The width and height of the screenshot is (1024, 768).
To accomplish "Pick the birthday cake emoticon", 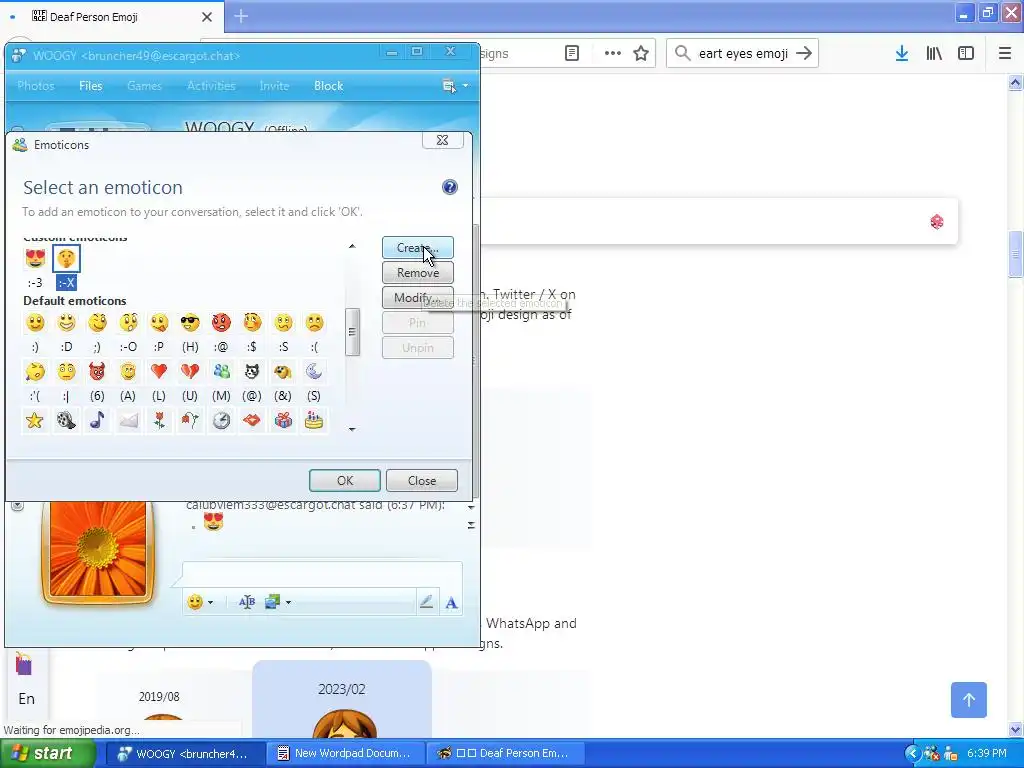I will tap(314, 421).
